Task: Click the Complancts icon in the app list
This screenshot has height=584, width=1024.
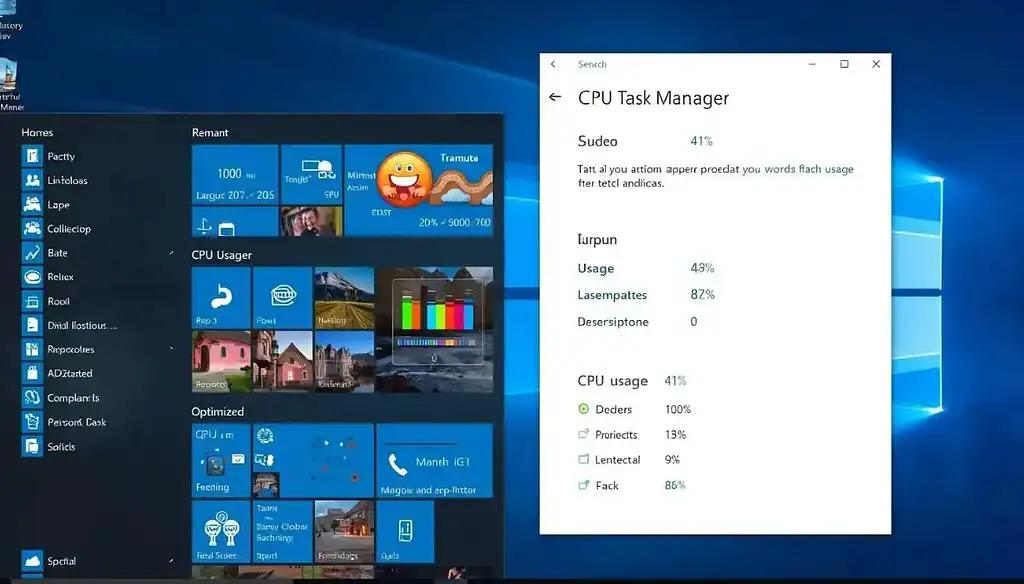Action: point(32,397)
